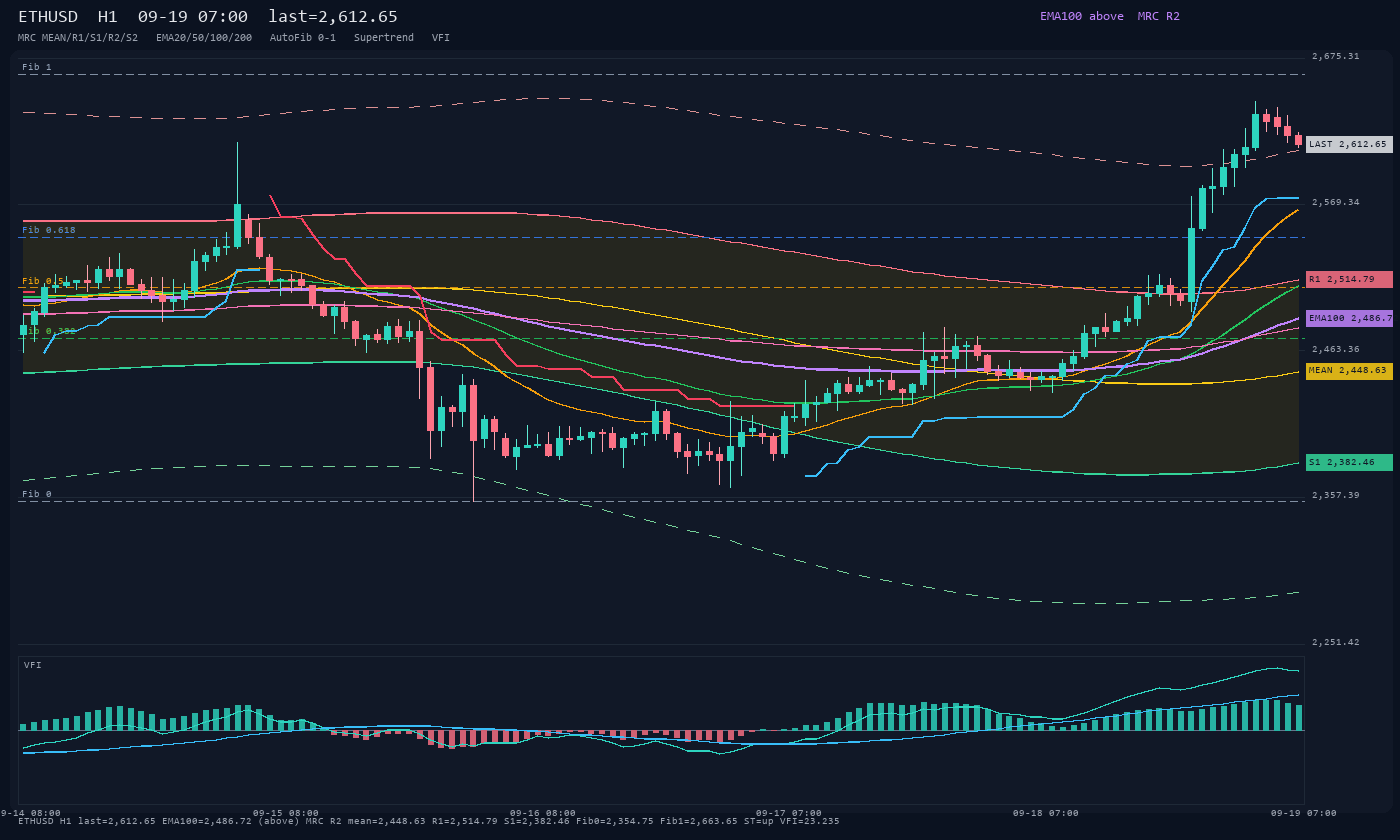Click the 2,569.34 price axis label
This screenshot has height=840, width=1400.
point(1335,202)
